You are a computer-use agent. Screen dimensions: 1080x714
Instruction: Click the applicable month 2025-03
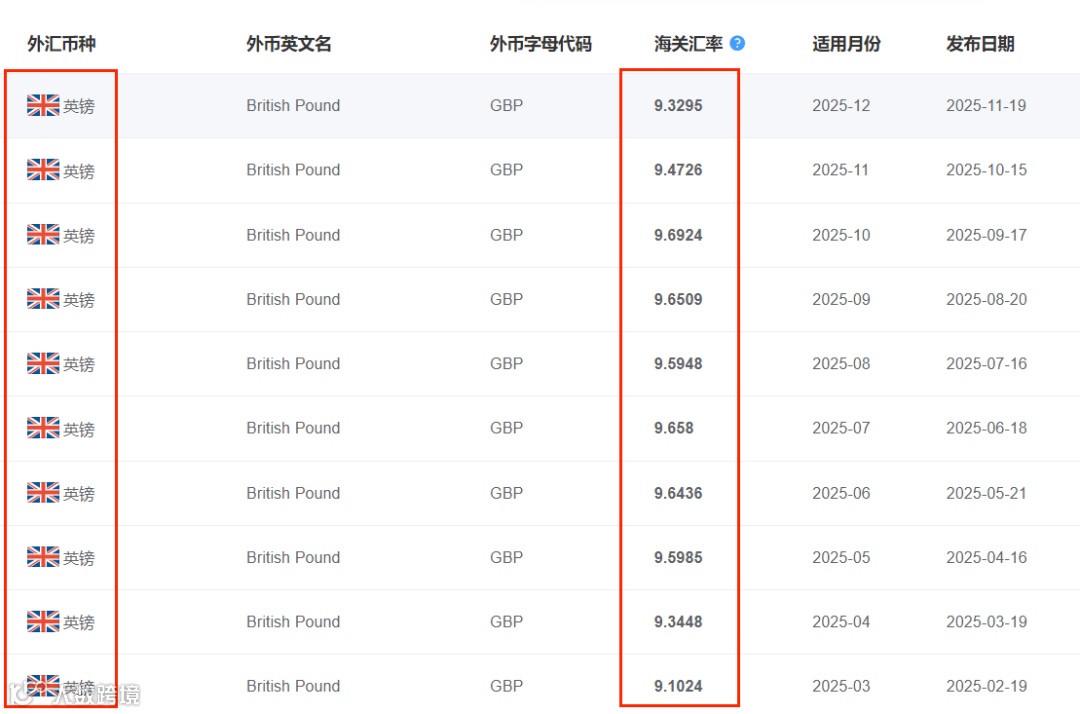point(841,686)
